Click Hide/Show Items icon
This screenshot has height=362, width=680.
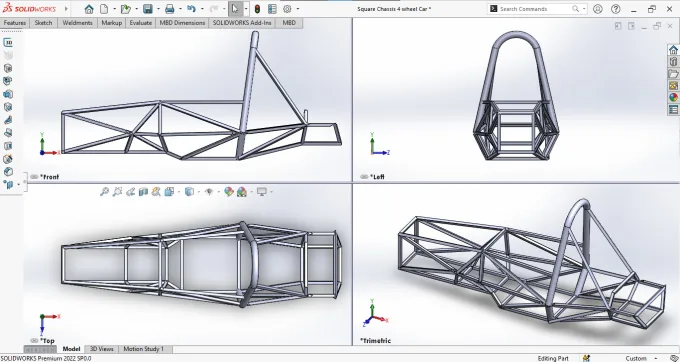[x=209, y=192]
